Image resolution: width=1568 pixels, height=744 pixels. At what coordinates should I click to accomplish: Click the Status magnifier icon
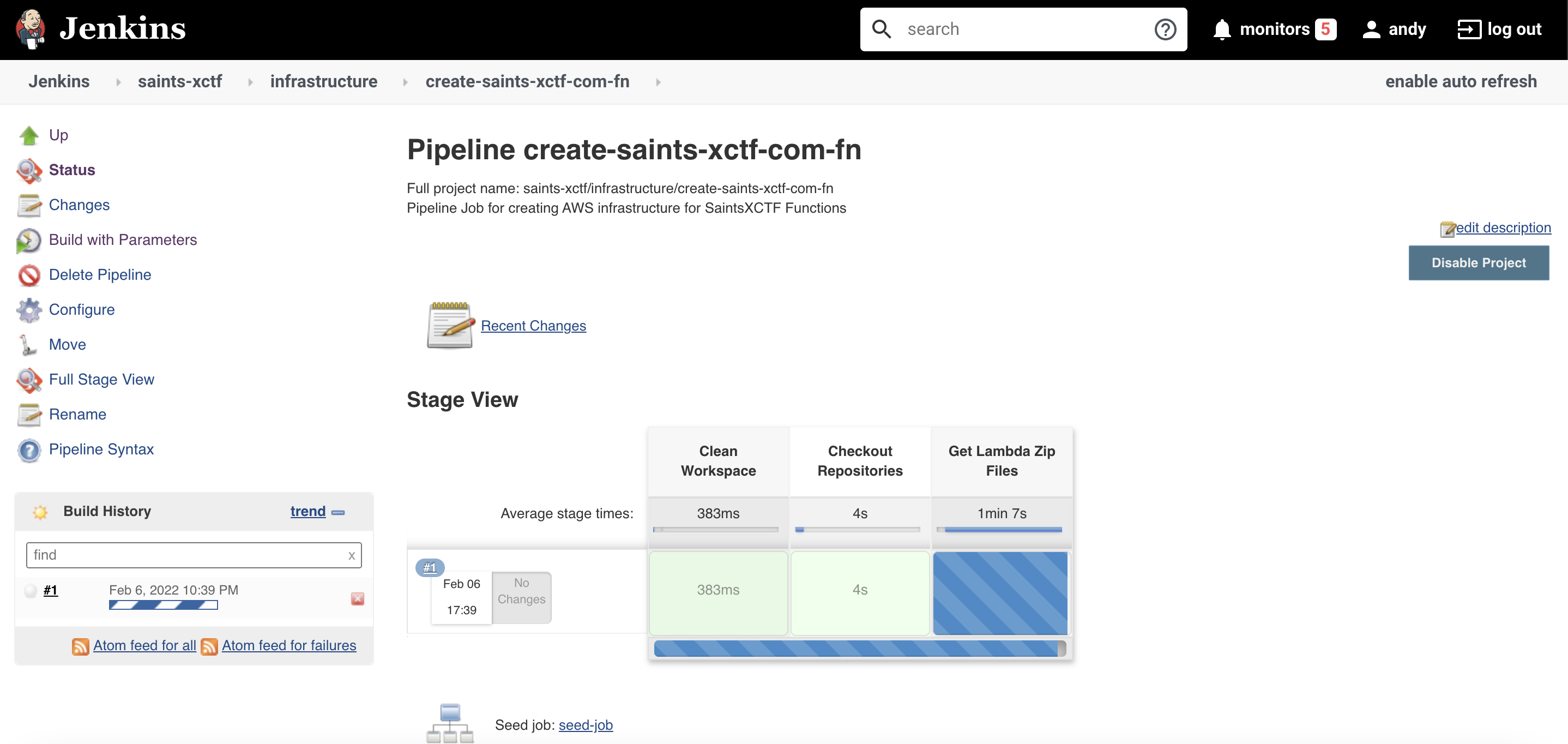[28, 171]
